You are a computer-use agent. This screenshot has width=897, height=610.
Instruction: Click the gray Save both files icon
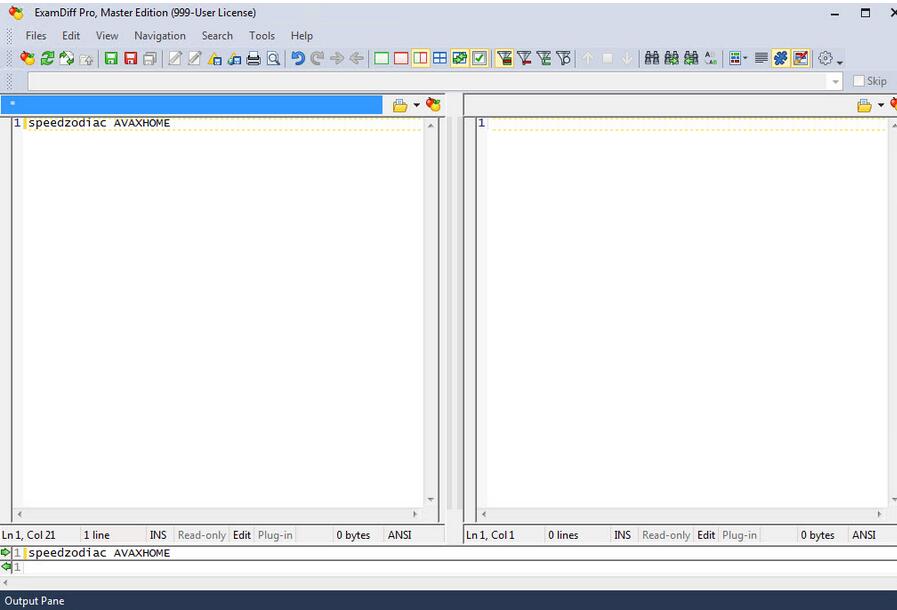tap(150, 58)
